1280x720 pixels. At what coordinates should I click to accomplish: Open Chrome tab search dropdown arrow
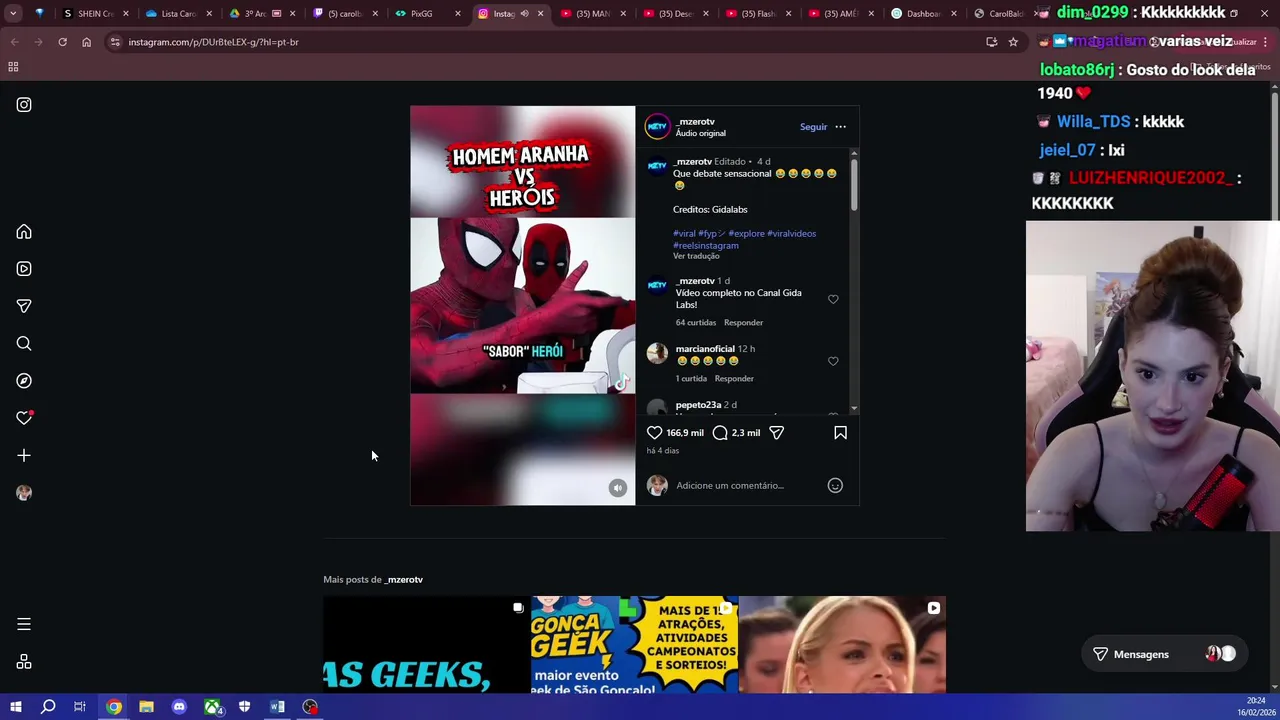[x=13, y=14]
